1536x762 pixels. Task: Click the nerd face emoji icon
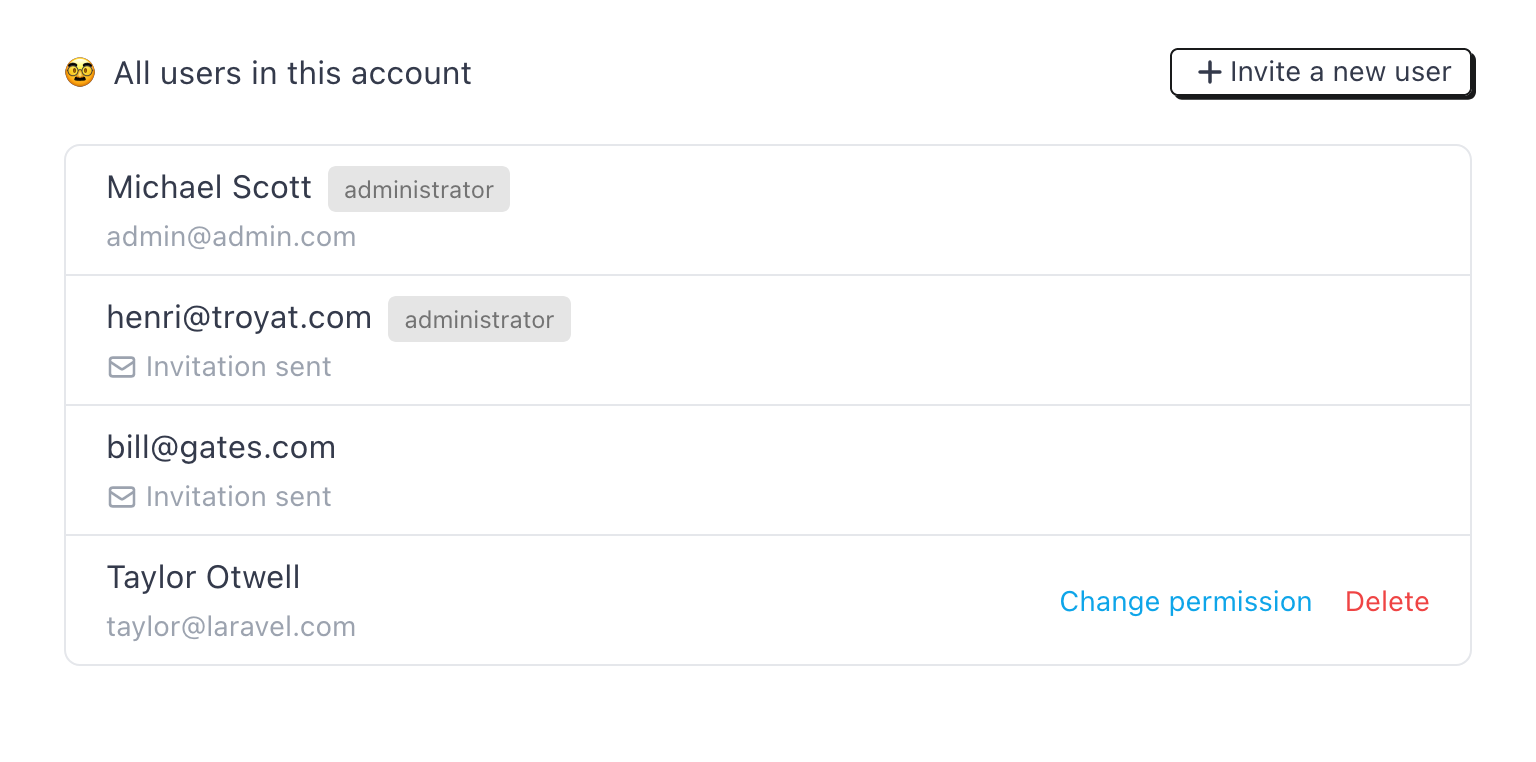click(x=80, y=73)
